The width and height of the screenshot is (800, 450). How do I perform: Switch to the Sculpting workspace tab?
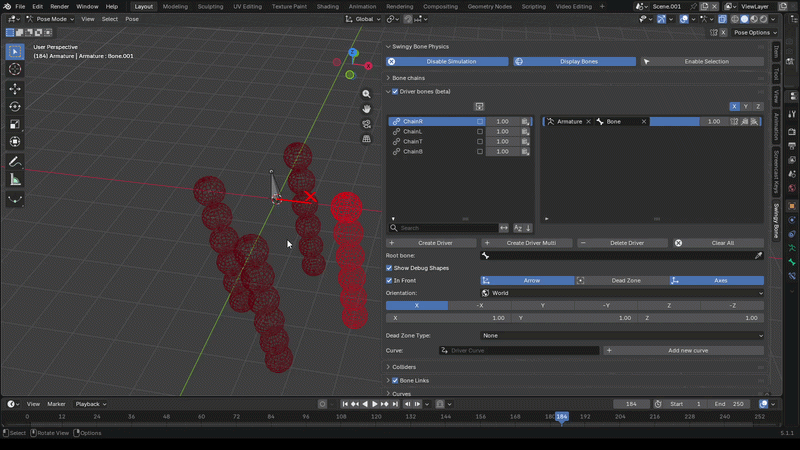[210, 7]
